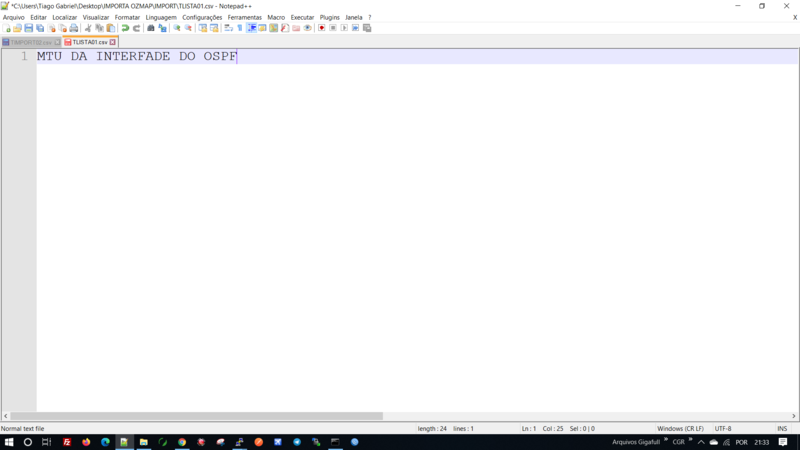Click line 1 text in editor
The height and width of the screenshot is (450, 800).
point(137,56)
